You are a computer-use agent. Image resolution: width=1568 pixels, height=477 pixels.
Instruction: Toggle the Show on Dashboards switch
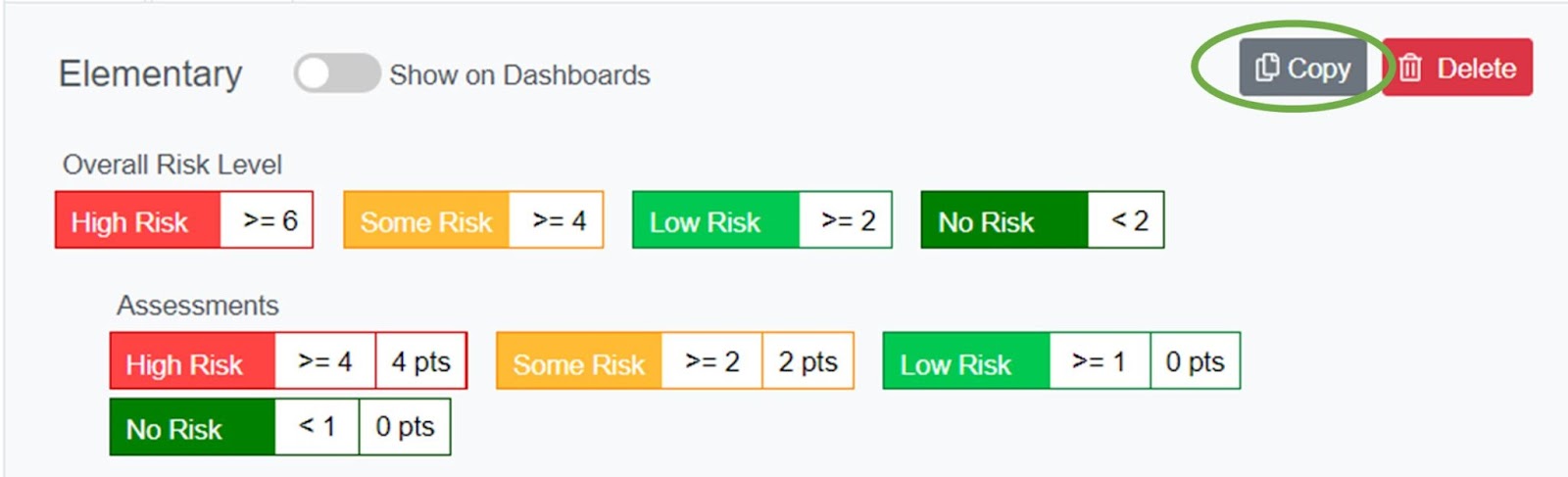336,73
